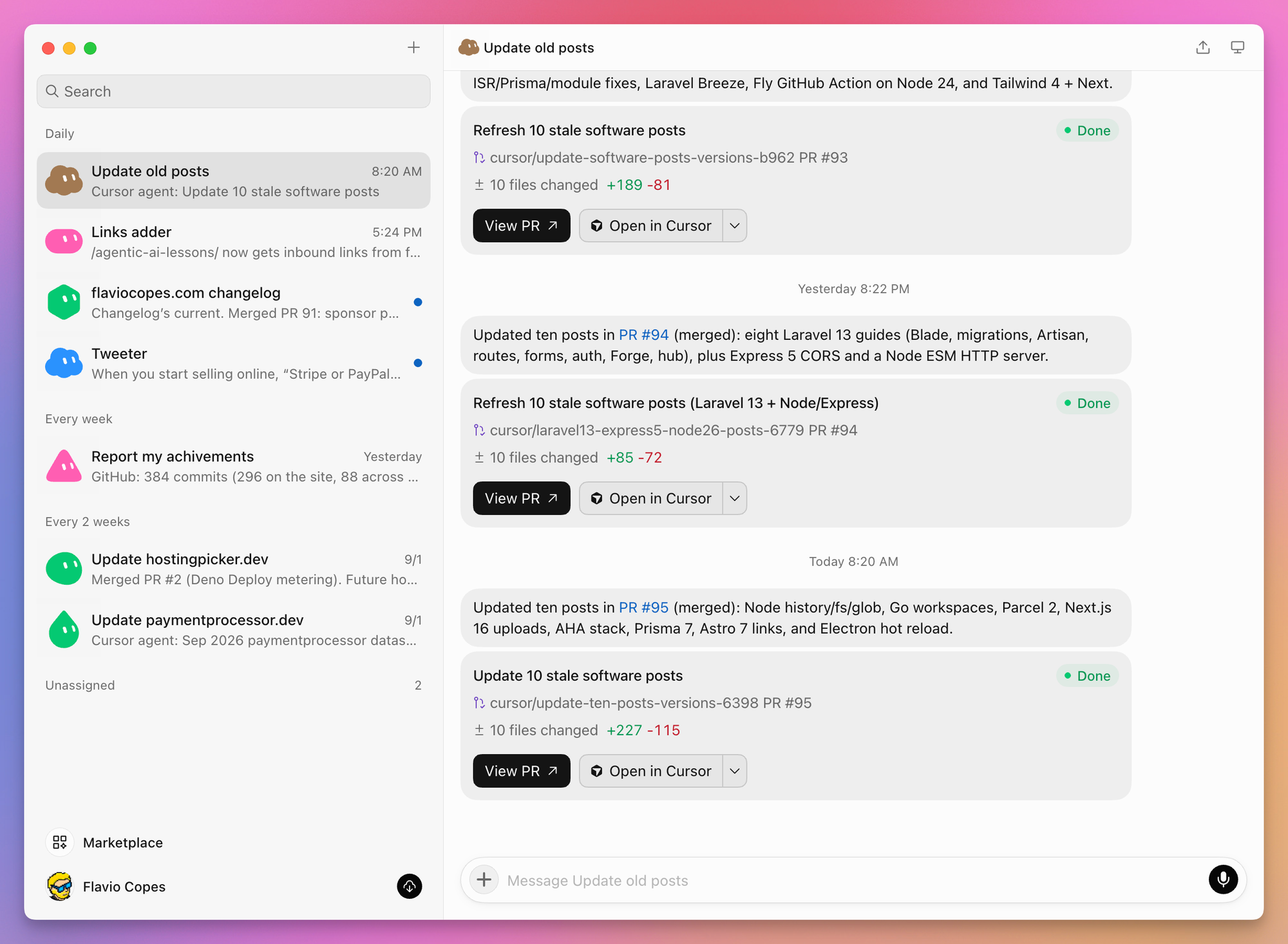Click the Marketplace grid icon

pos(60,842)
